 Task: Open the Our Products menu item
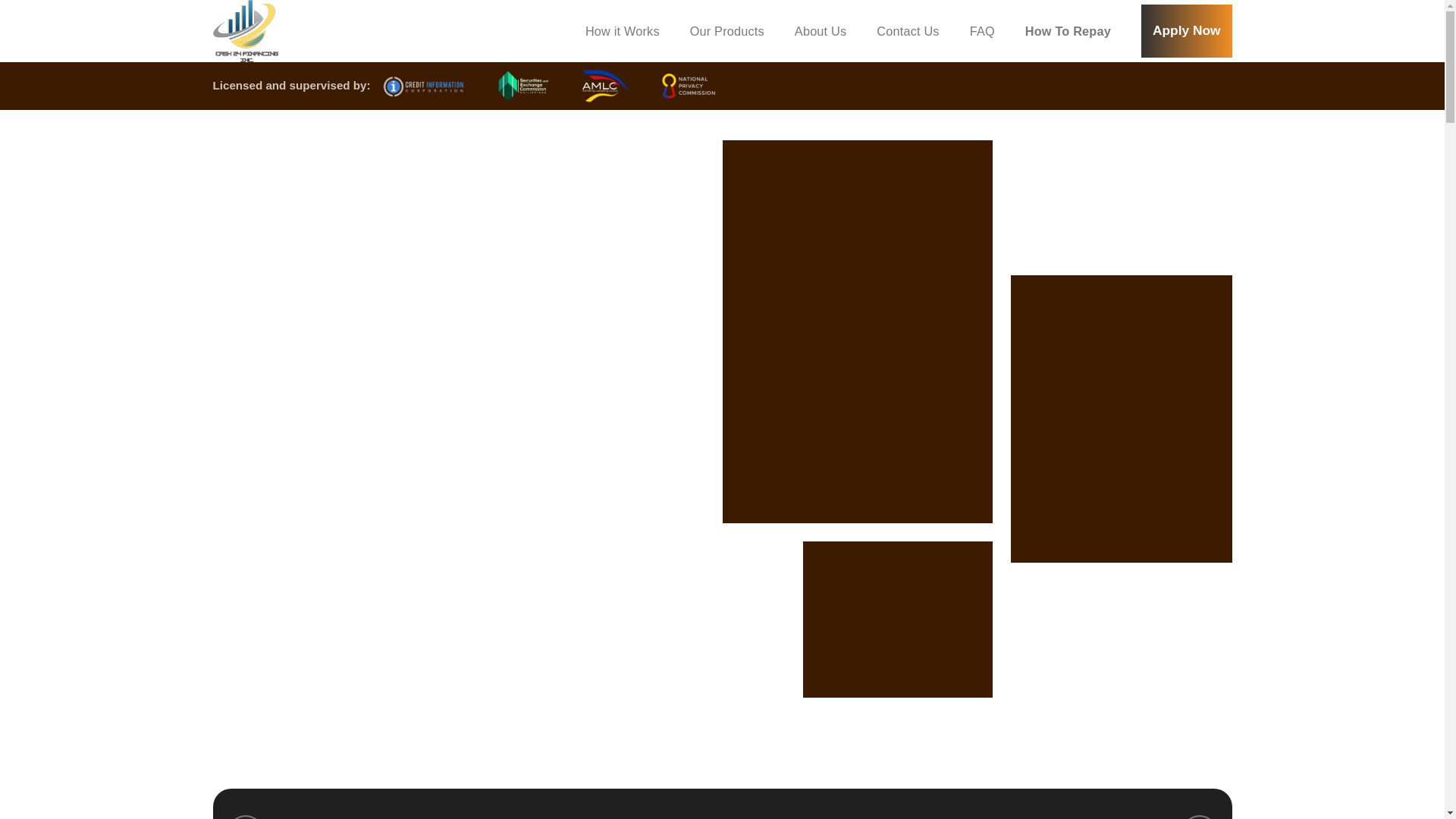726,32
